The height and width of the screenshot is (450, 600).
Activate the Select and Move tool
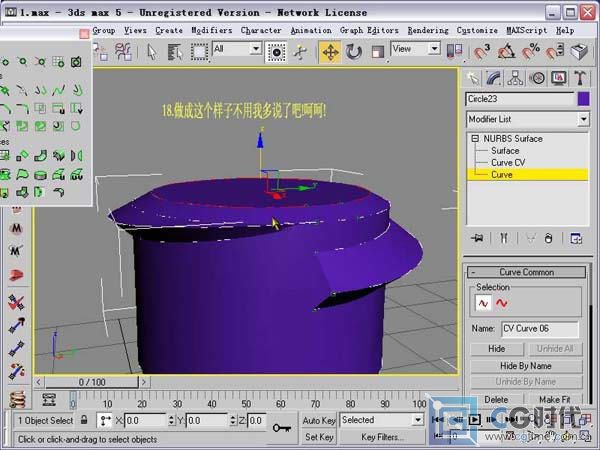[x=330, y=52]
